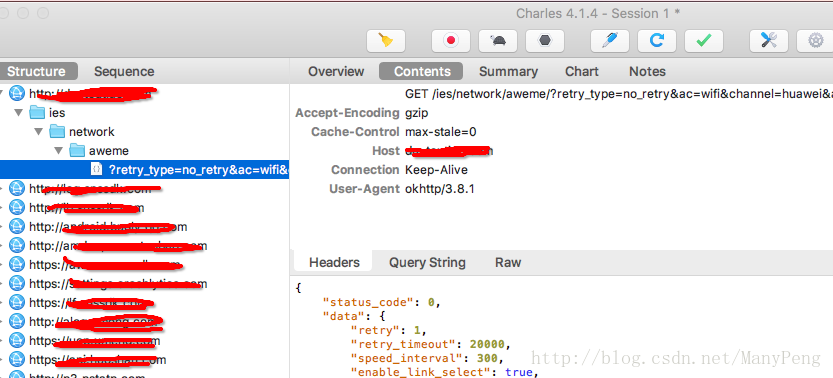
Task: Switch to the Sequence view
Action: [124, 71]
